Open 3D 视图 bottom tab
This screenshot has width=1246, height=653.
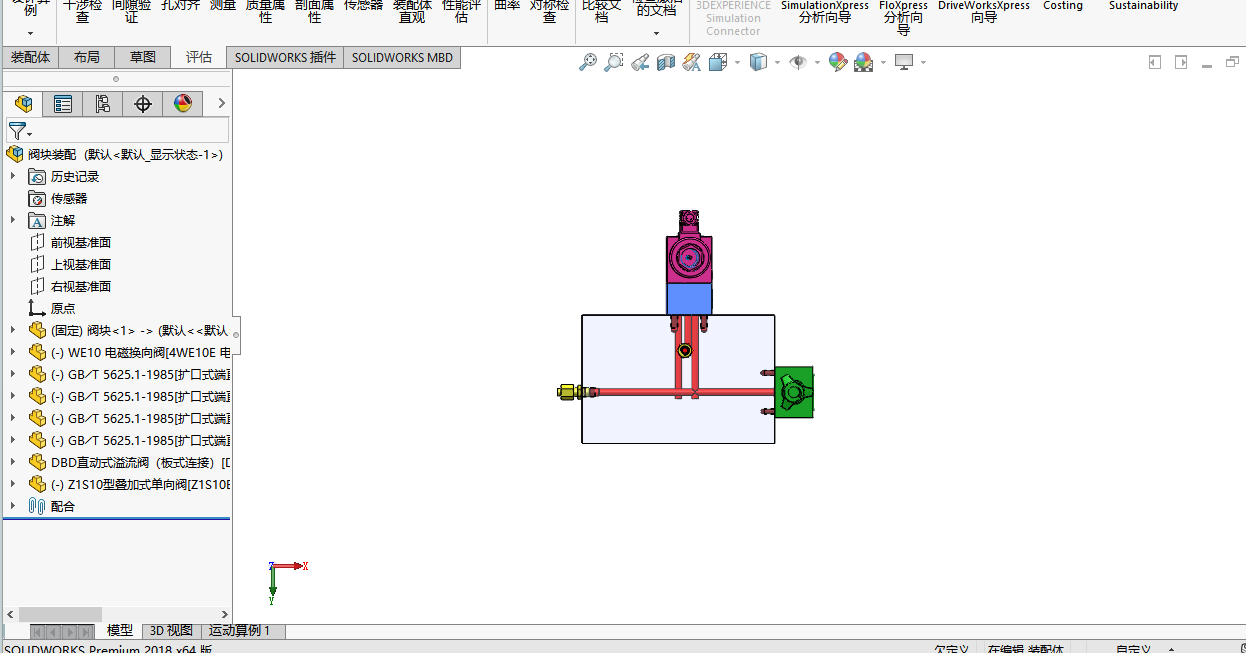(171, 630)
